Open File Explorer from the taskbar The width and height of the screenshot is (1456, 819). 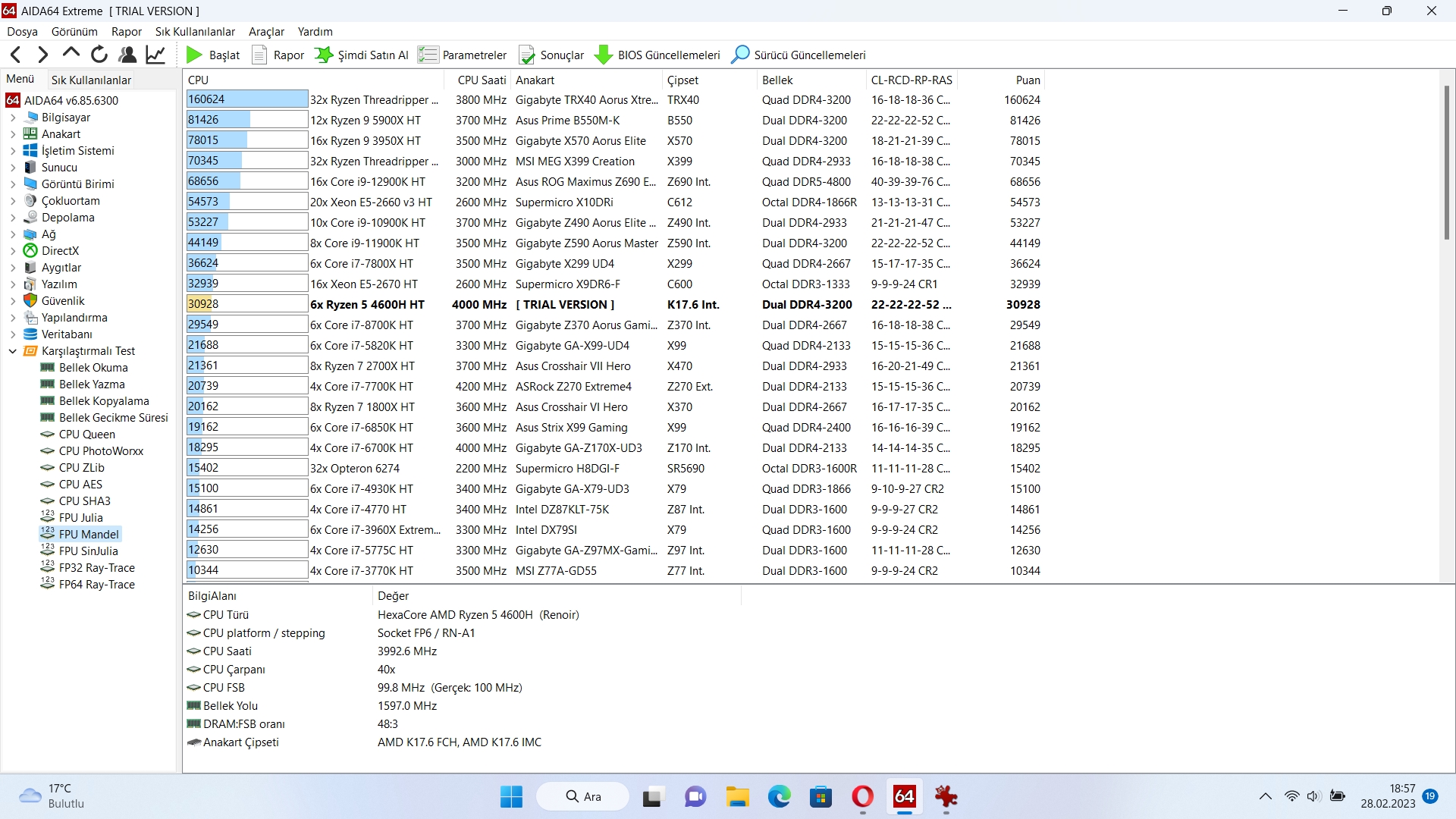(x=737, y=796)
